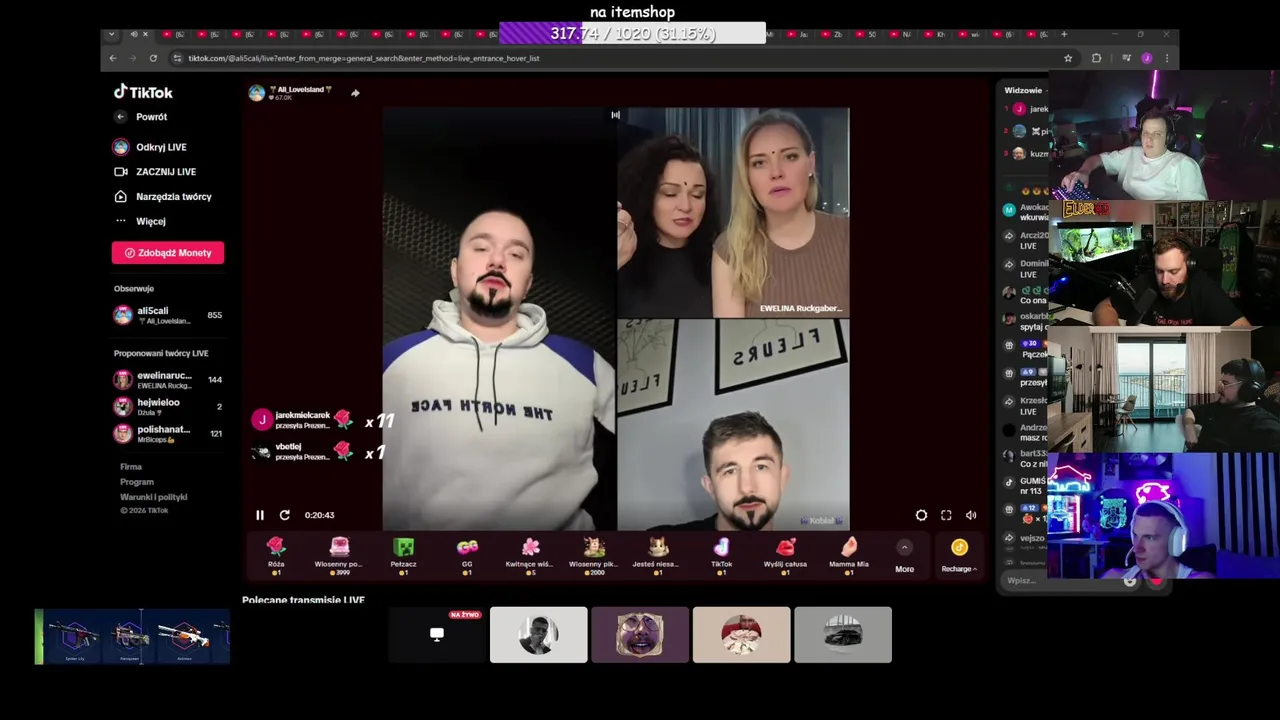
Task: Open stream settings gear icon
Action: pyautogui.click(x=921, y=515)
